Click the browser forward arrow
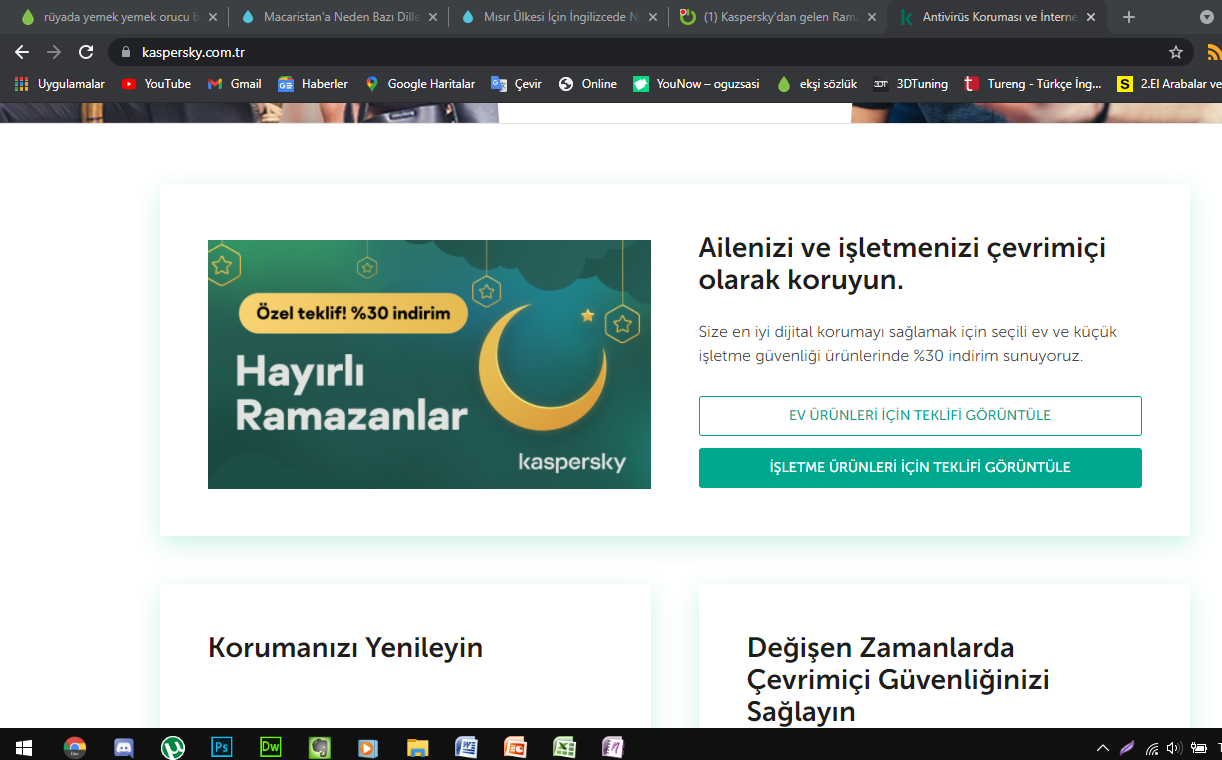Viewport: 1222px width, 760px height. coord(54,52)
